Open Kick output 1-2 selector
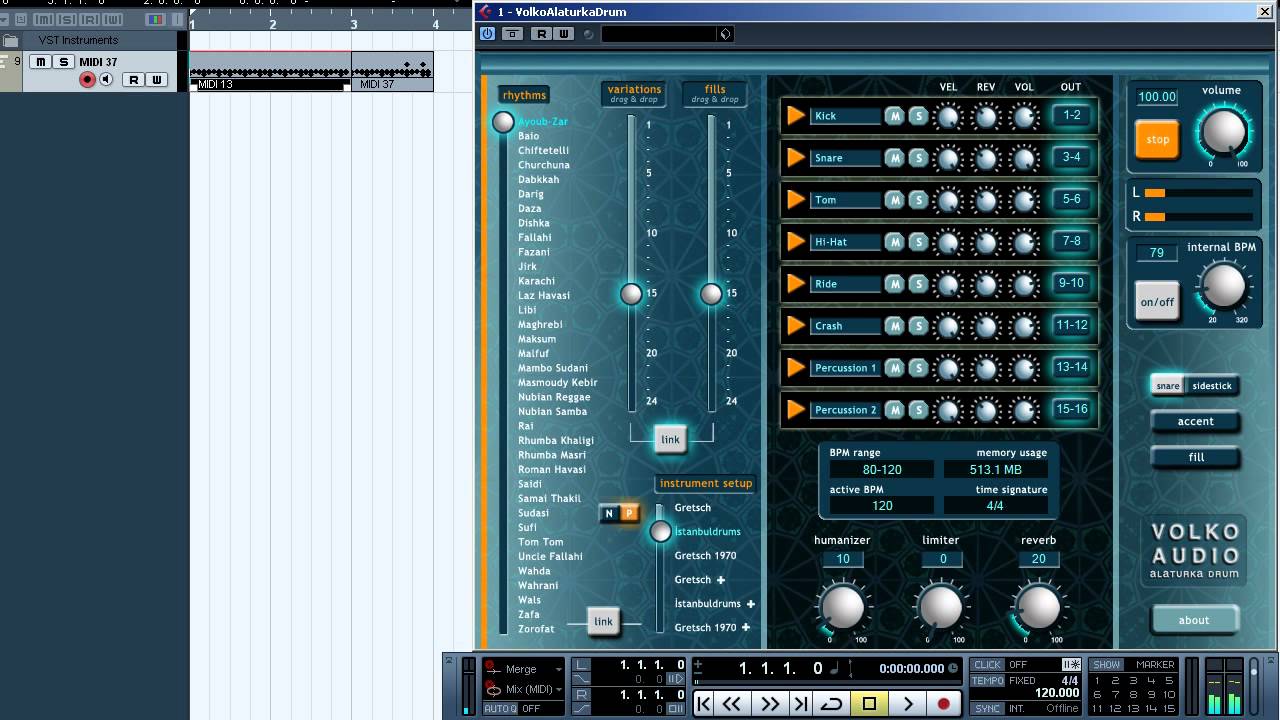The width and height of the screenshot is (1280, 720). point(1071,115)
